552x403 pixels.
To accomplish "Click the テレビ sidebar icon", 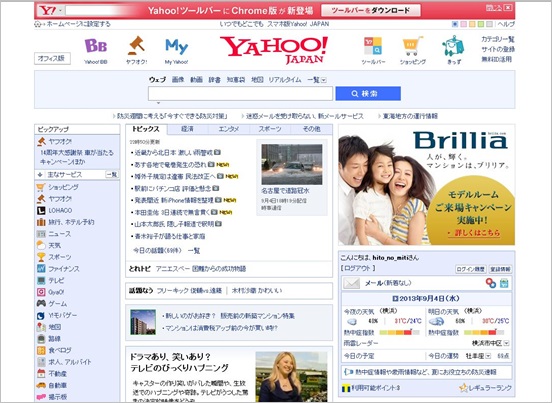I will pos(41,281).
